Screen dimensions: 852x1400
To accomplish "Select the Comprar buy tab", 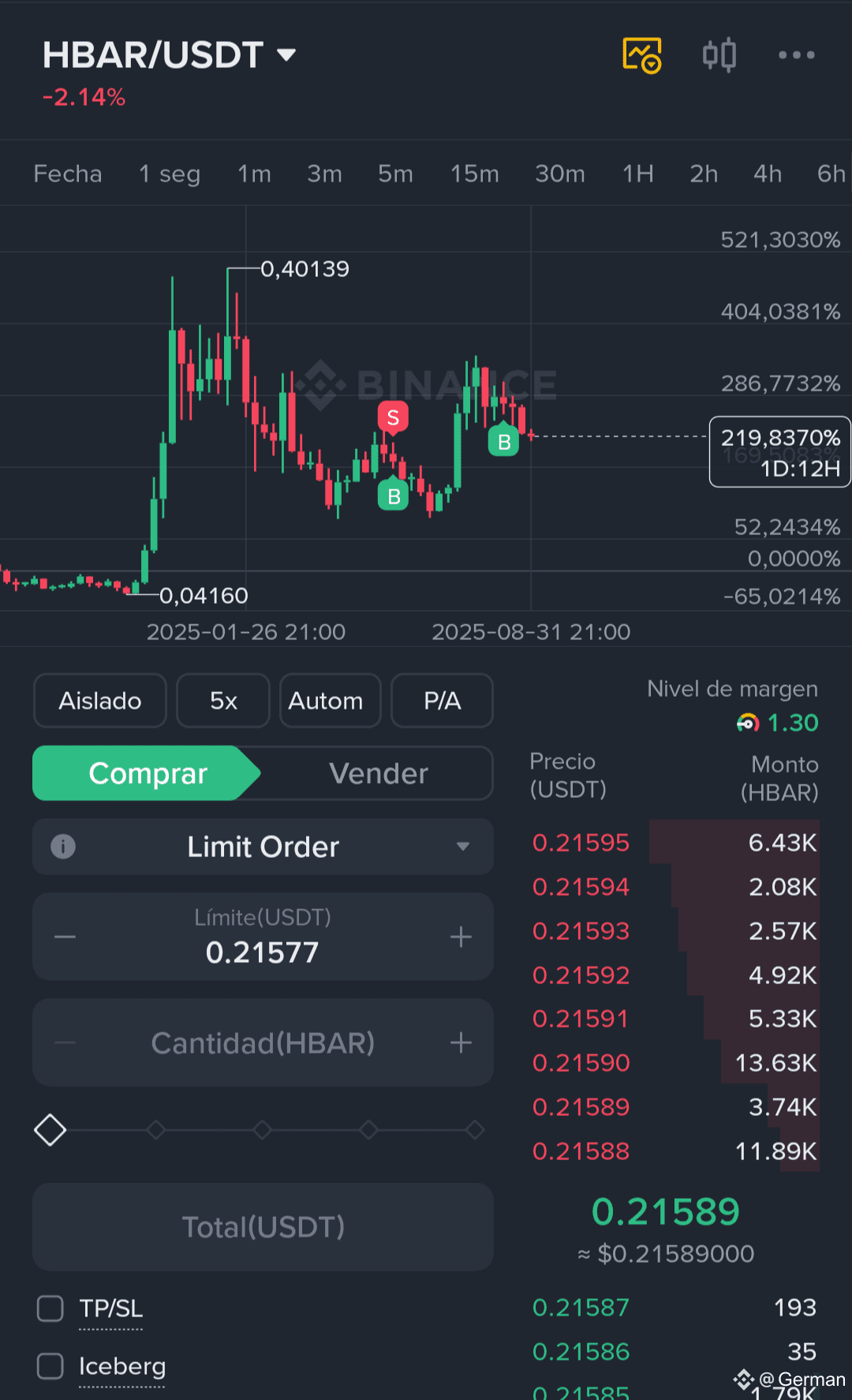I will [147, 773].
